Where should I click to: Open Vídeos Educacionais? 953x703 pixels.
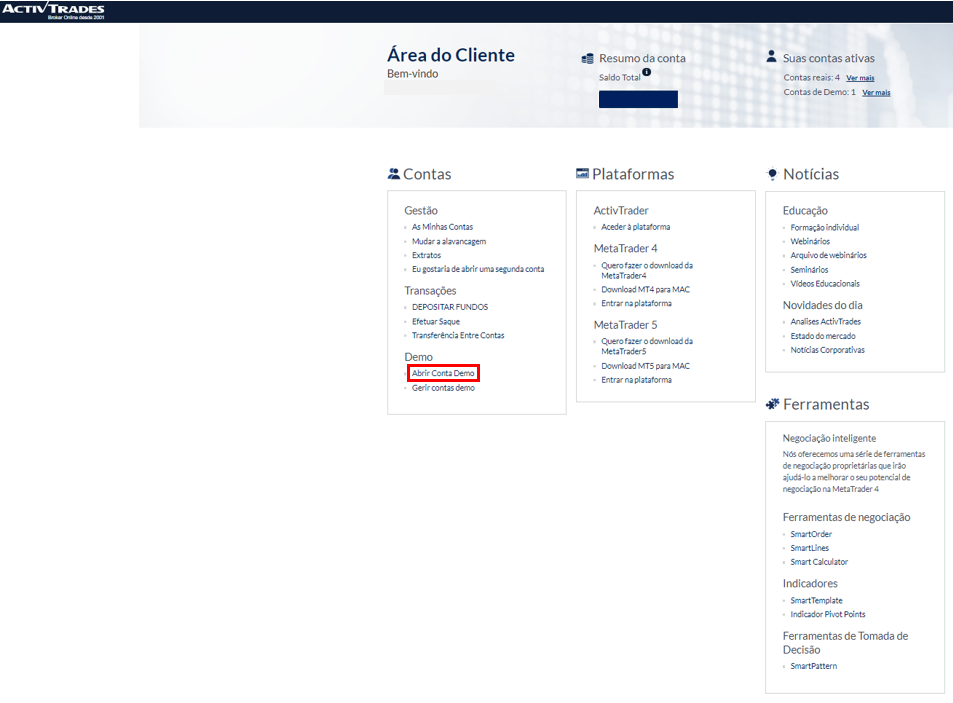tap(825, 284)
